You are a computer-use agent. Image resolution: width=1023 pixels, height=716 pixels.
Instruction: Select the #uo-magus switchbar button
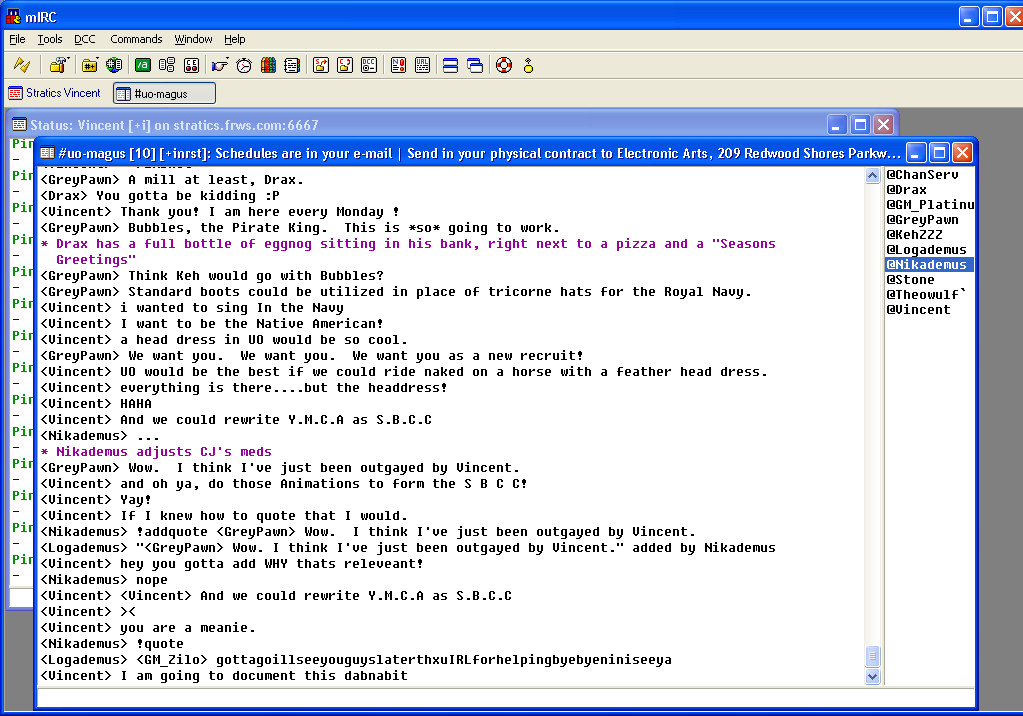[164, 93]
